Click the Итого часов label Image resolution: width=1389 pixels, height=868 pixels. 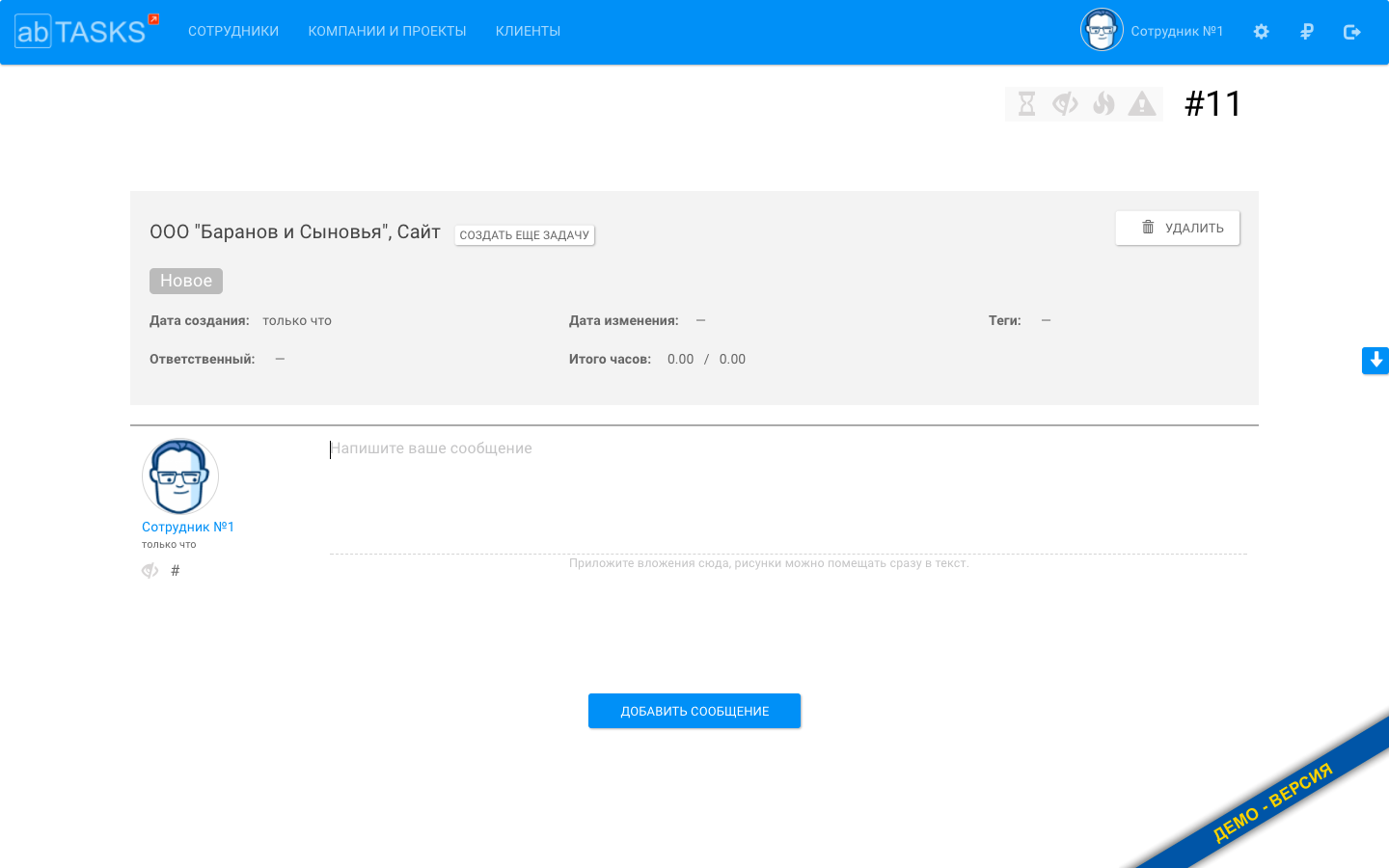[610, 360]
